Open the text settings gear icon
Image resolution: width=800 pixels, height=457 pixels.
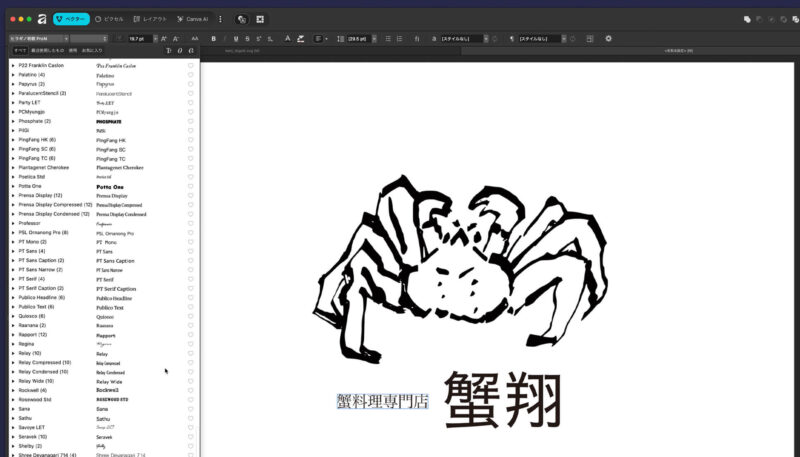tap(608, 39)
